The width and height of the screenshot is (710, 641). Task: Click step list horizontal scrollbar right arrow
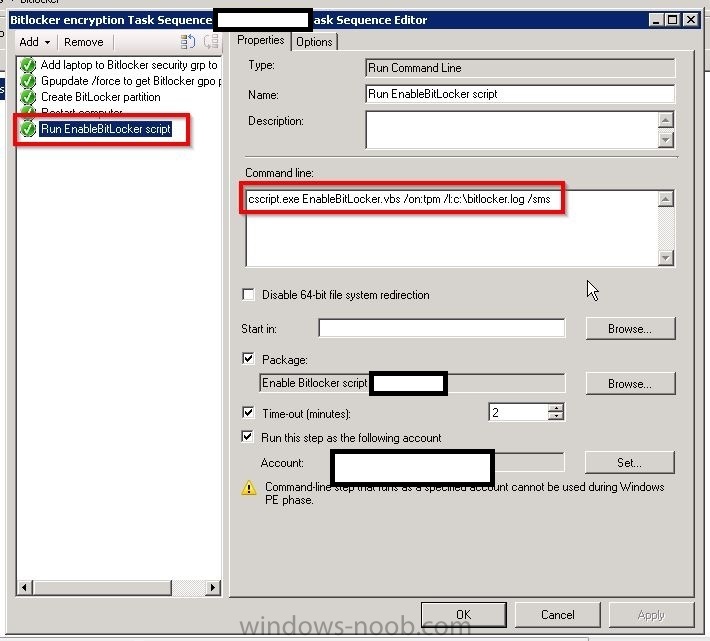click(x=212, y=588)
